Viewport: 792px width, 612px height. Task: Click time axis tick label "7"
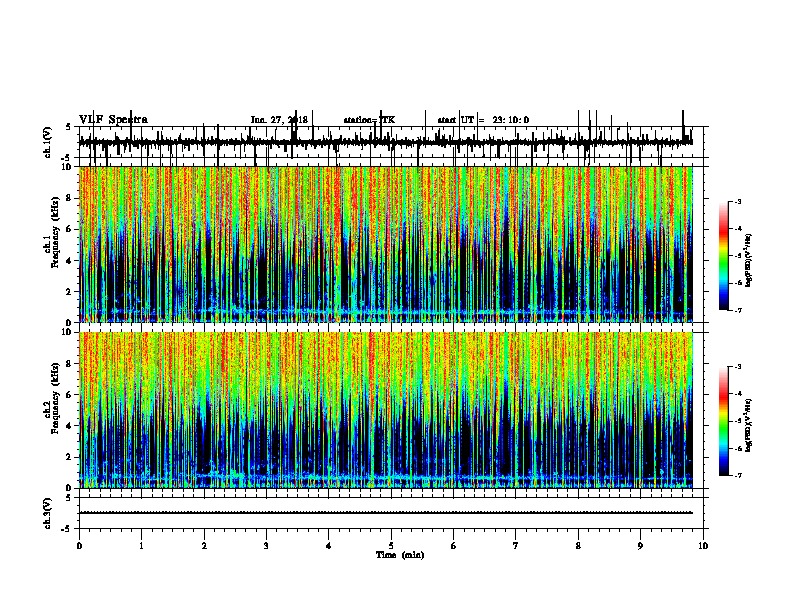(x=516, y=546)
